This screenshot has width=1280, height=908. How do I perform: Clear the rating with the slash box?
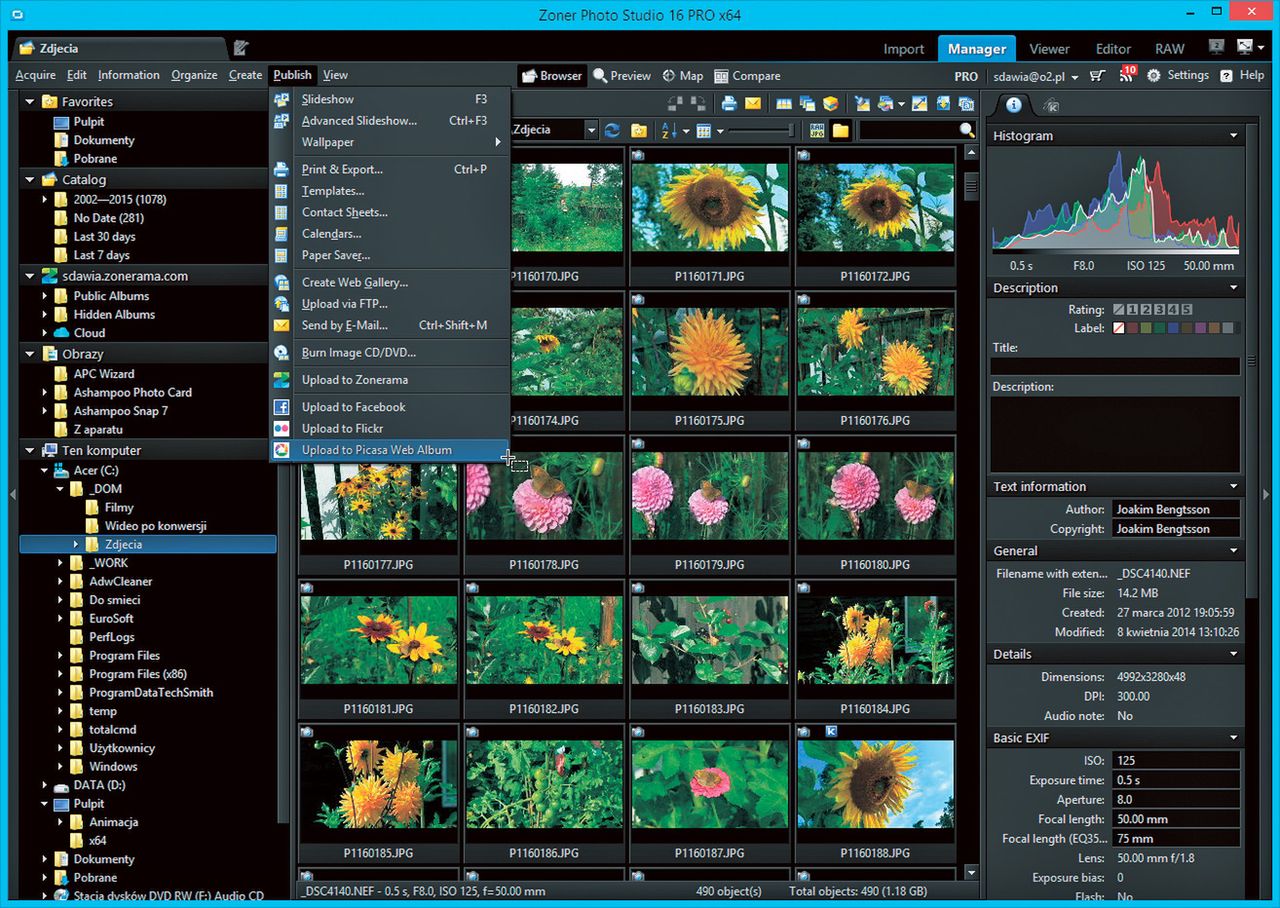pyautogui.click(x=1120, y=310)
